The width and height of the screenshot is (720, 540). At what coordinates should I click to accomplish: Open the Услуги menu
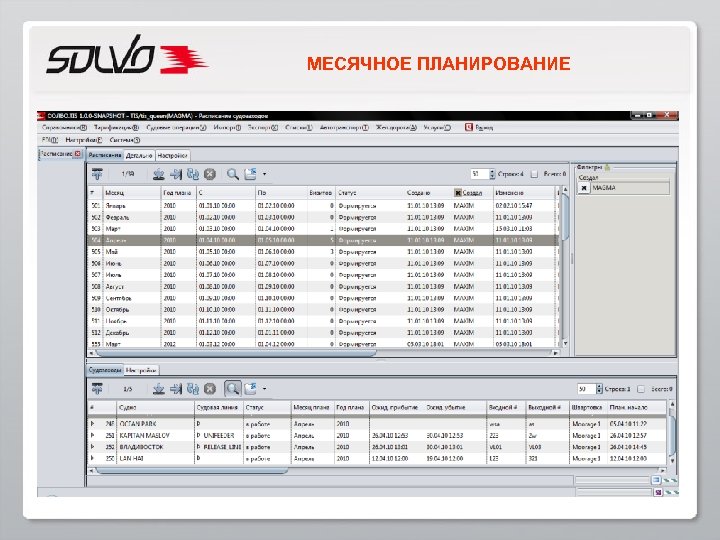pyautogui.click(x=437, y=128)
